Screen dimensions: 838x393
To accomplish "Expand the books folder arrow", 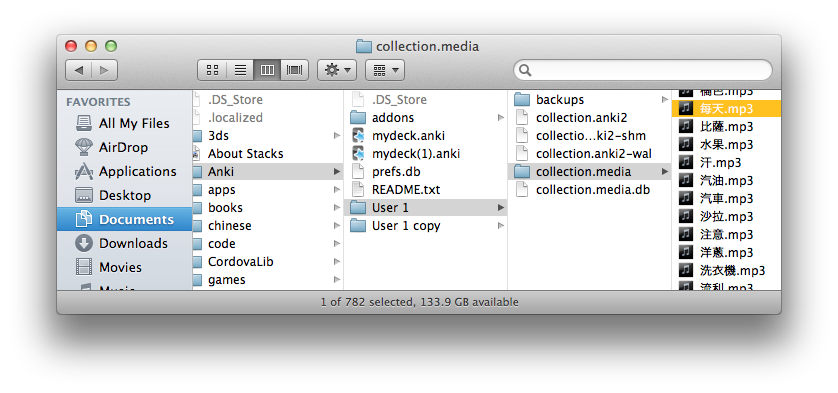I will (337, 207).
